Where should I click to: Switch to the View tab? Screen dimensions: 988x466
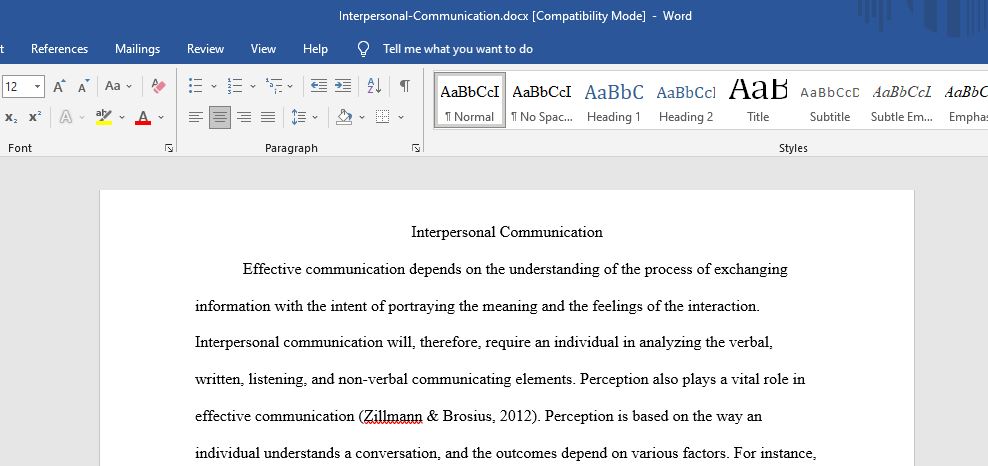pyautogui.click(x=263, y=49)
